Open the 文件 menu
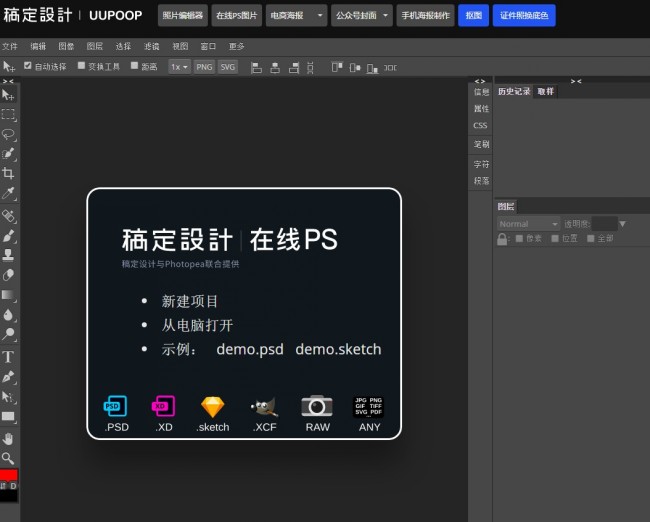The width and height of the screenshot is (650, 522). [x=10, y=46]
